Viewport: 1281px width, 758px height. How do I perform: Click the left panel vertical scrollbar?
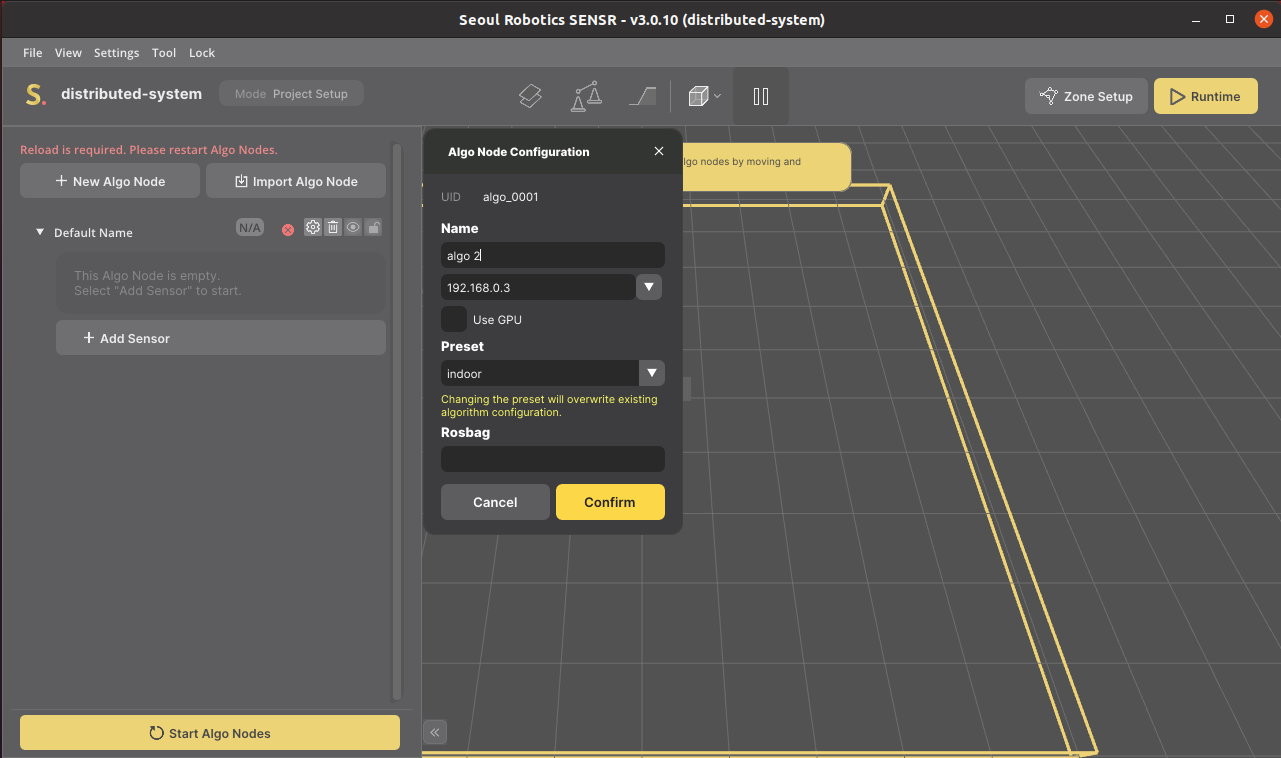[397, 422]
